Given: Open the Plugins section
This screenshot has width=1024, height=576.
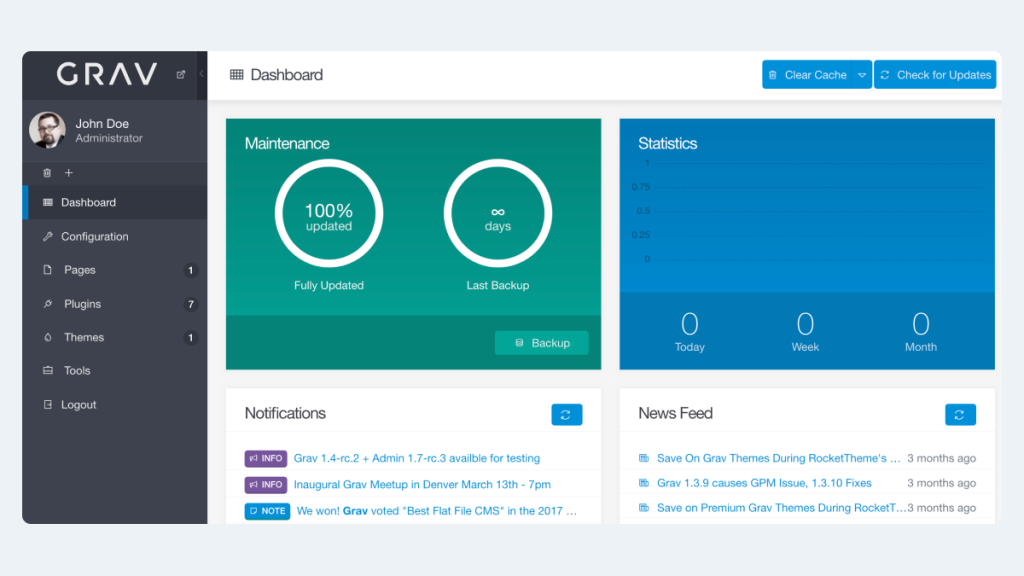Looking at the screenshot, I should point(115,304).
